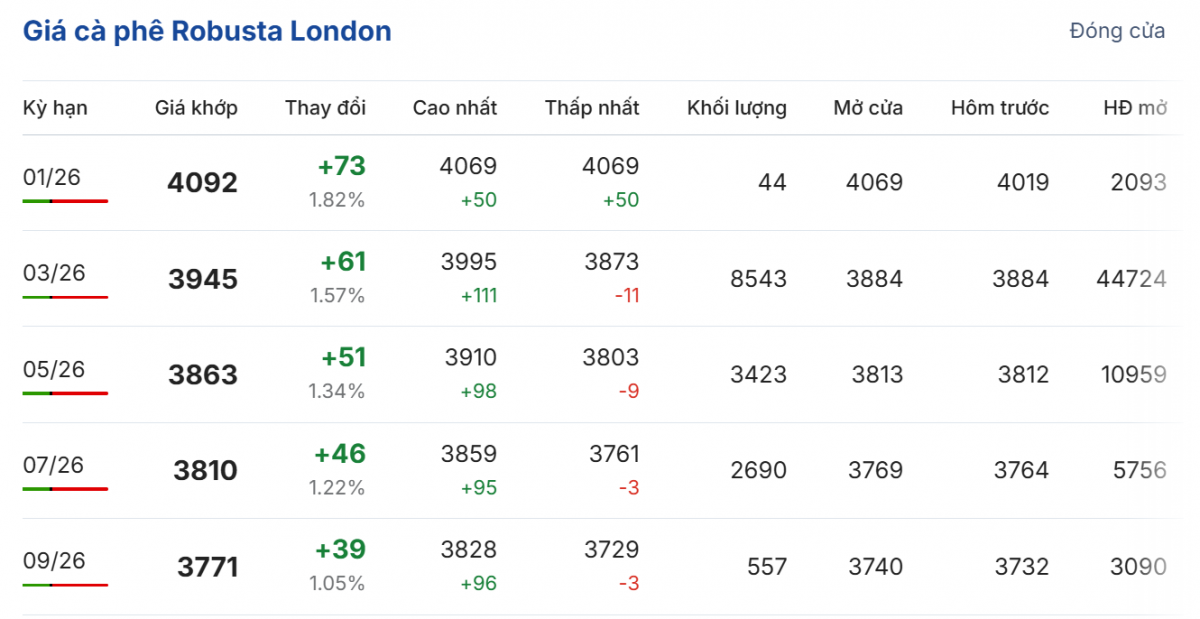1200x619 pixels.
Task: Click the Cao nhất column header
Action: 454,108
